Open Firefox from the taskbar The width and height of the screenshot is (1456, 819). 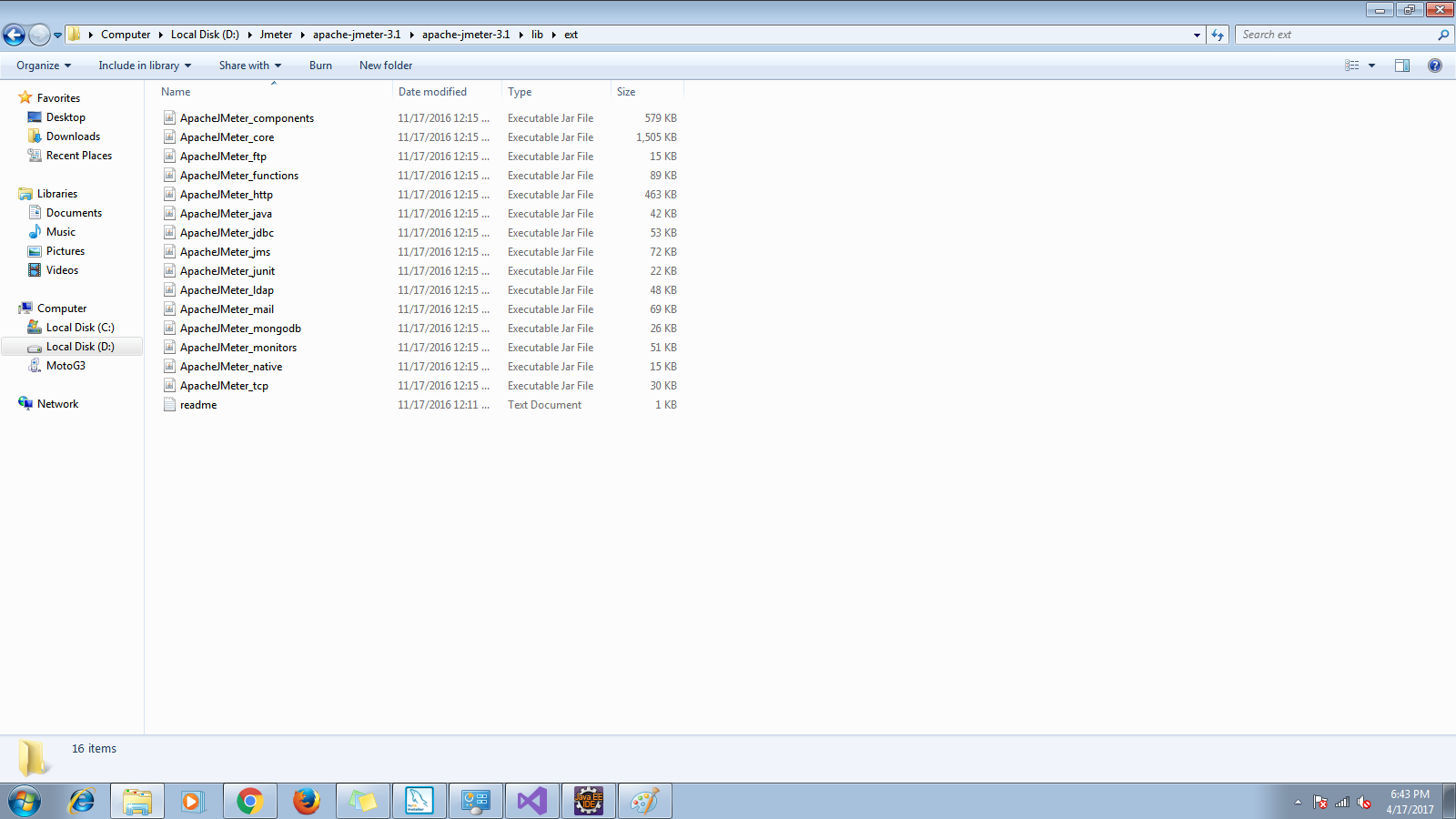(307, 801)
